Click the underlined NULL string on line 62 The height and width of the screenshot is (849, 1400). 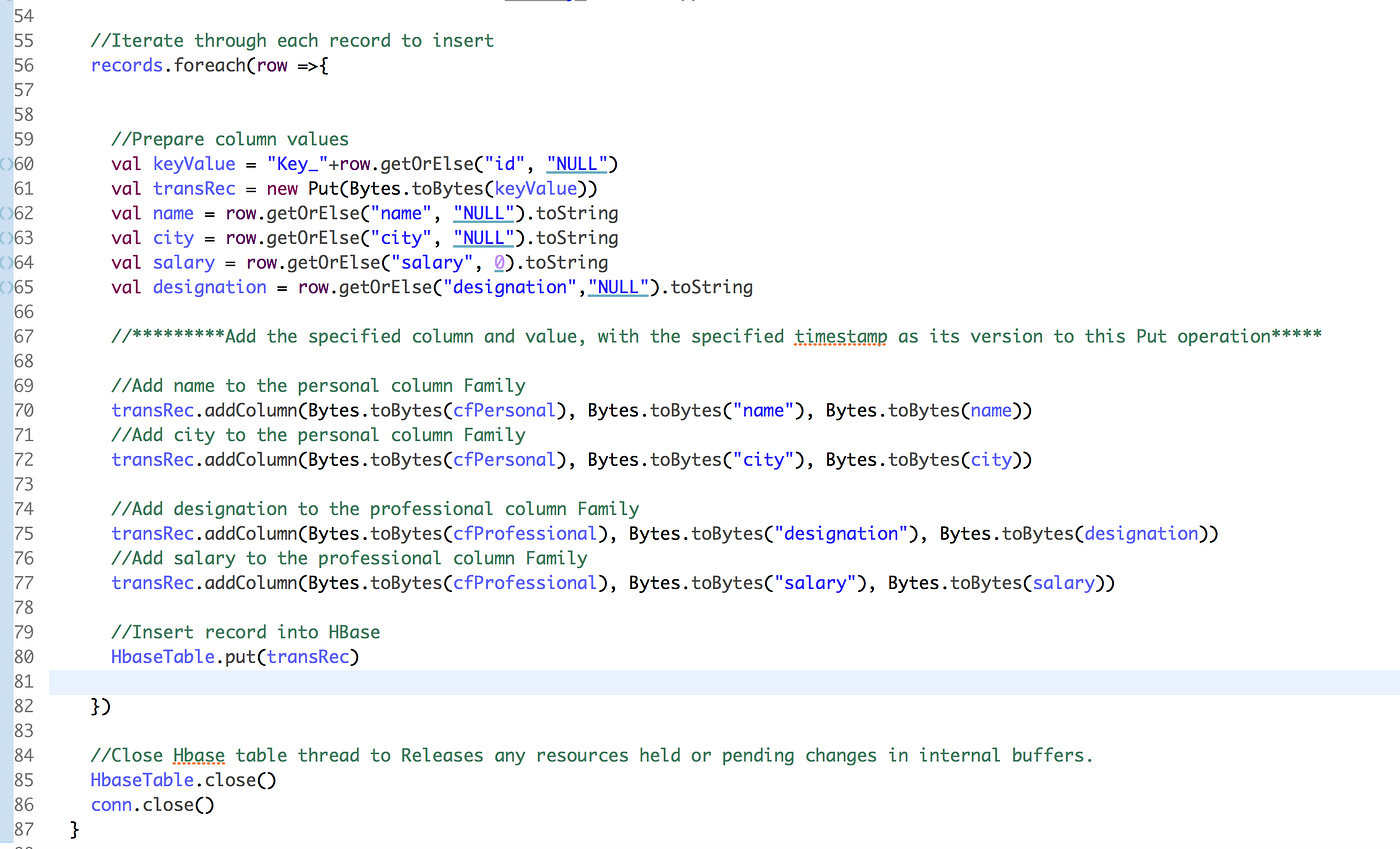(x=483, y=213)
